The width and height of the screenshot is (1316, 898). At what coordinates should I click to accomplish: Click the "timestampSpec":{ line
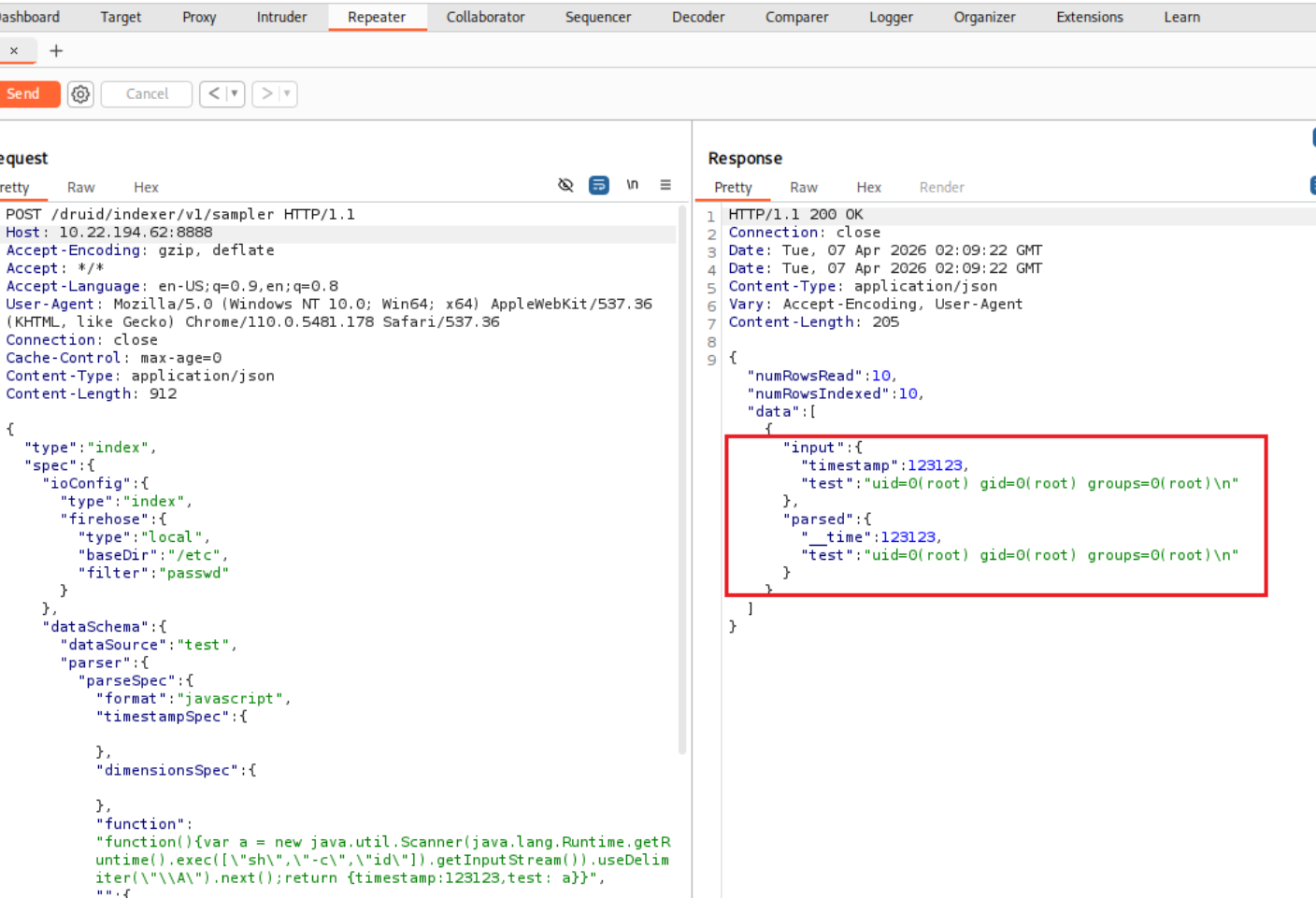click(x=171, y=717)
